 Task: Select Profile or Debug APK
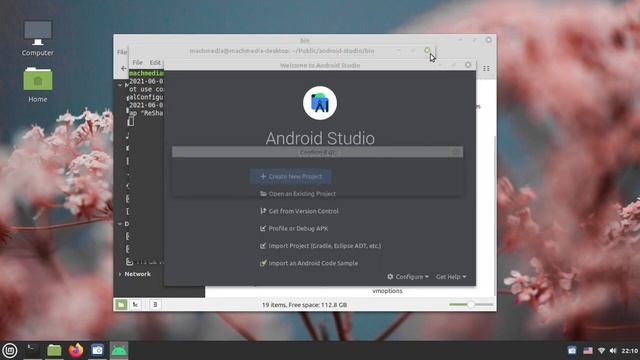(x=294, y=229)
